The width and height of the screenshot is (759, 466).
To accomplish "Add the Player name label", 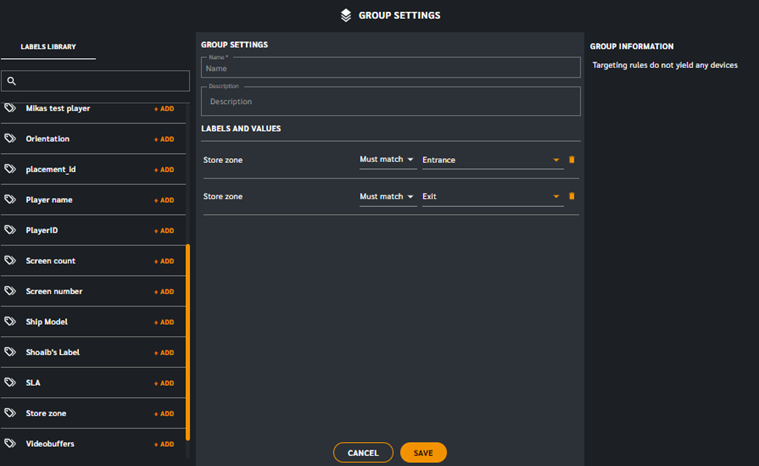I will 164,200.
